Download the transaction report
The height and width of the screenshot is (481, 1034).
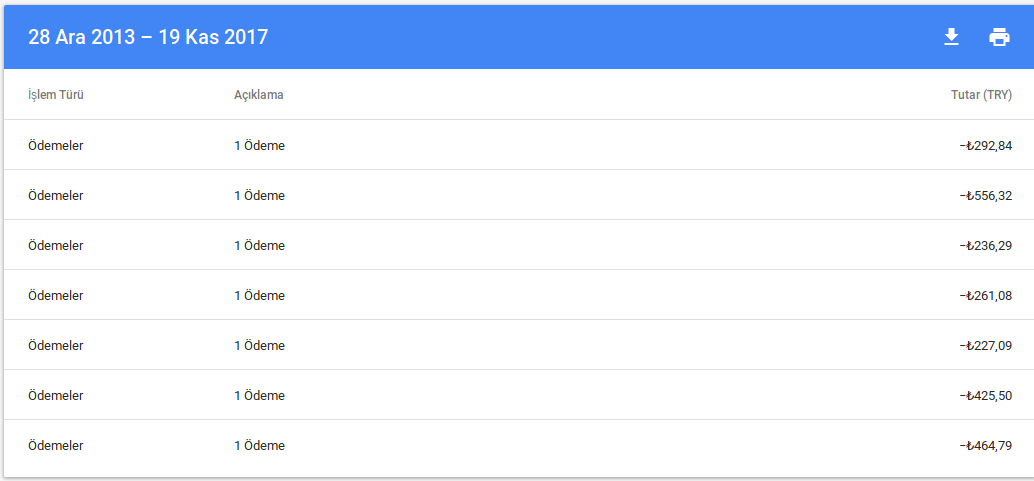[951, 37]
